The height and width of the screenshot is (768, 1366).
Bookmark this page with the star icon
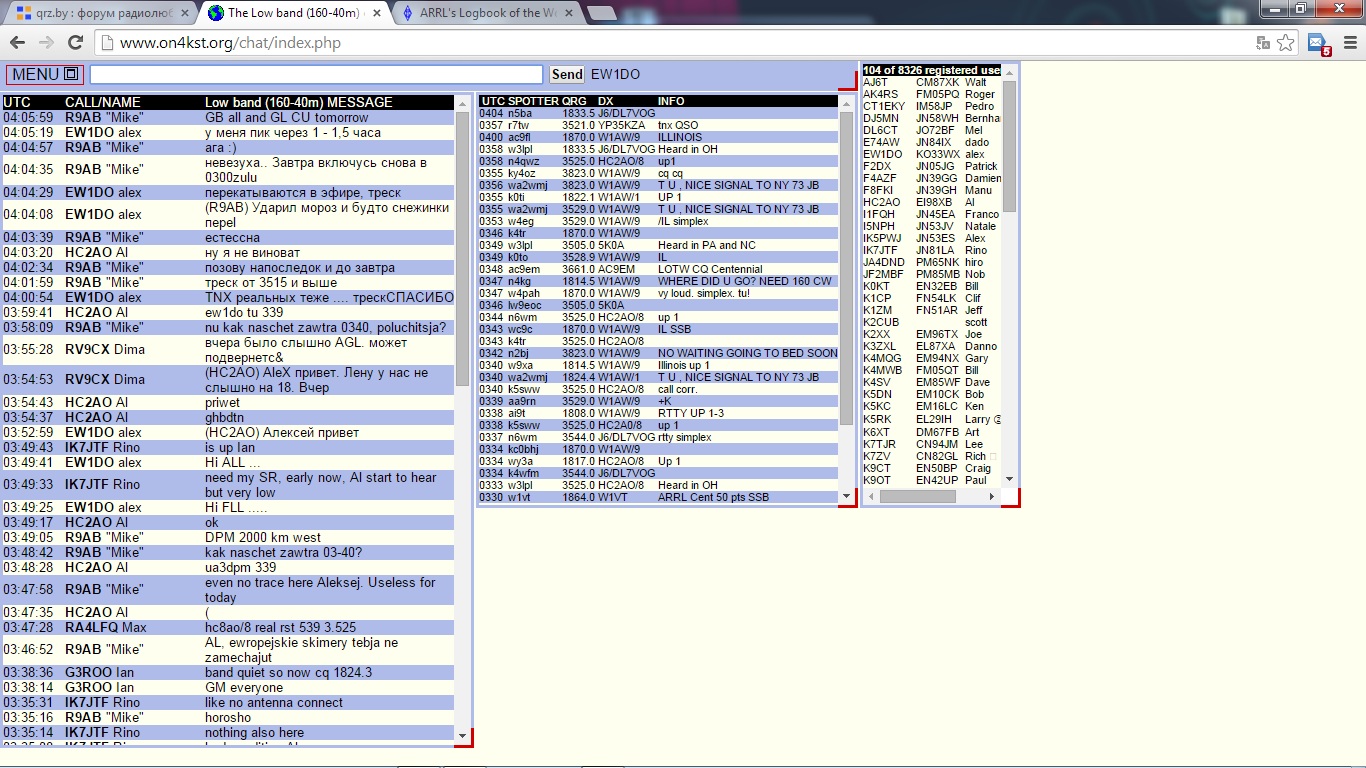click(x=1286, y=42)
